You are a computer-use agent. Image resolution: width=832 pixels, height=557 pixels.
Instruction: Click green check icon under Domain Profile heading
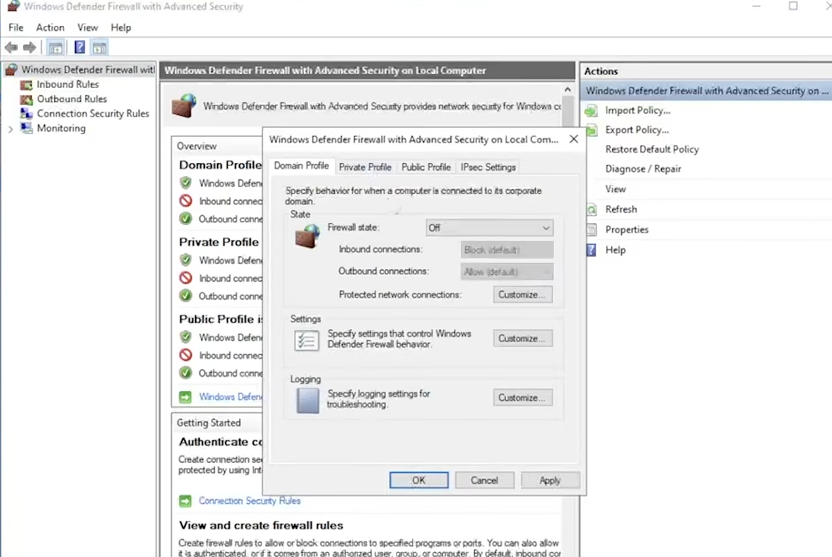click(185, 183)
